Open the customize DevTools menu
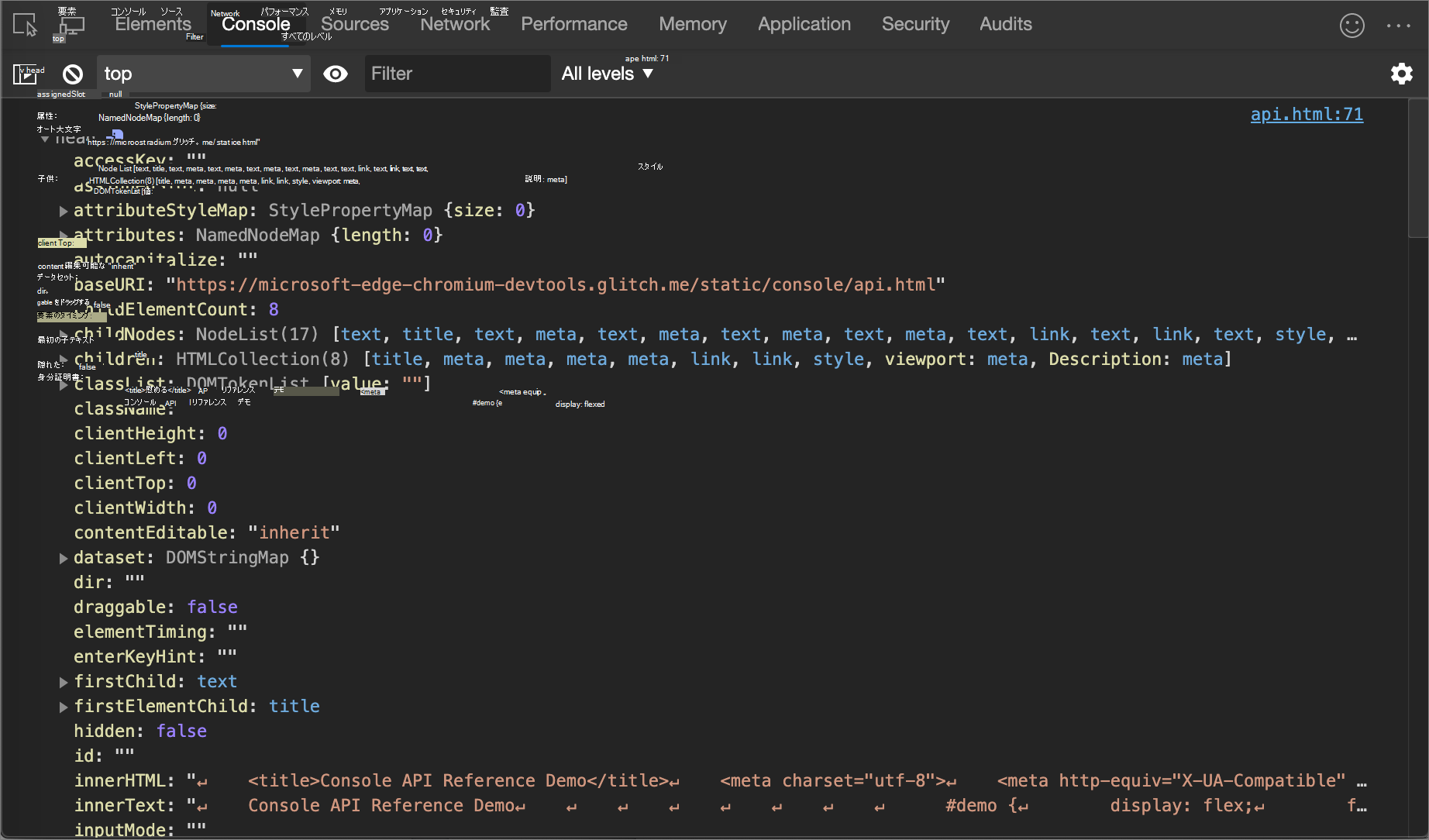Viewport: 1429px width, 840px height. pyautogui.click(x=1399, y=25)
